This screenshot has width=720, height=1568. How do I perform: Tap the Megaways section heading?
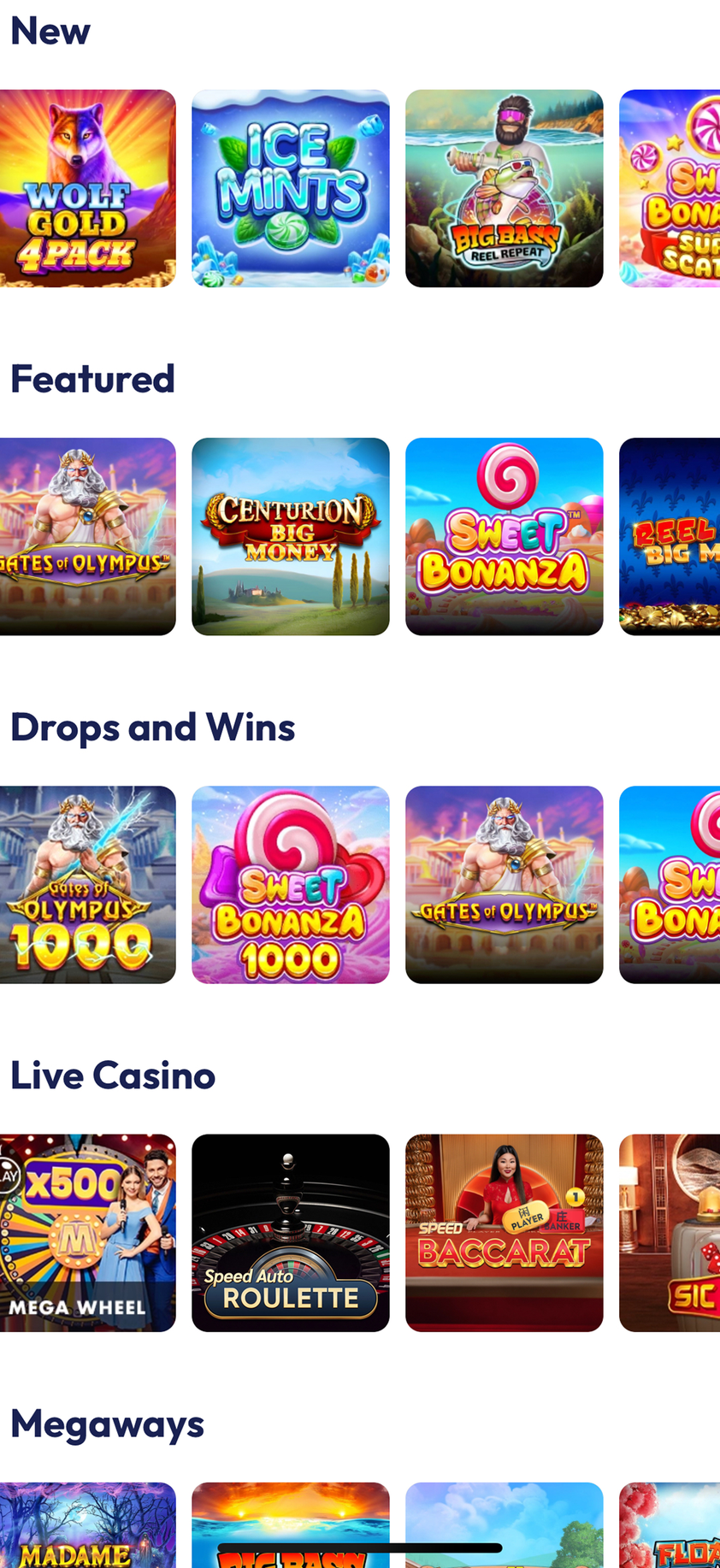click(x=108, y=1425)
